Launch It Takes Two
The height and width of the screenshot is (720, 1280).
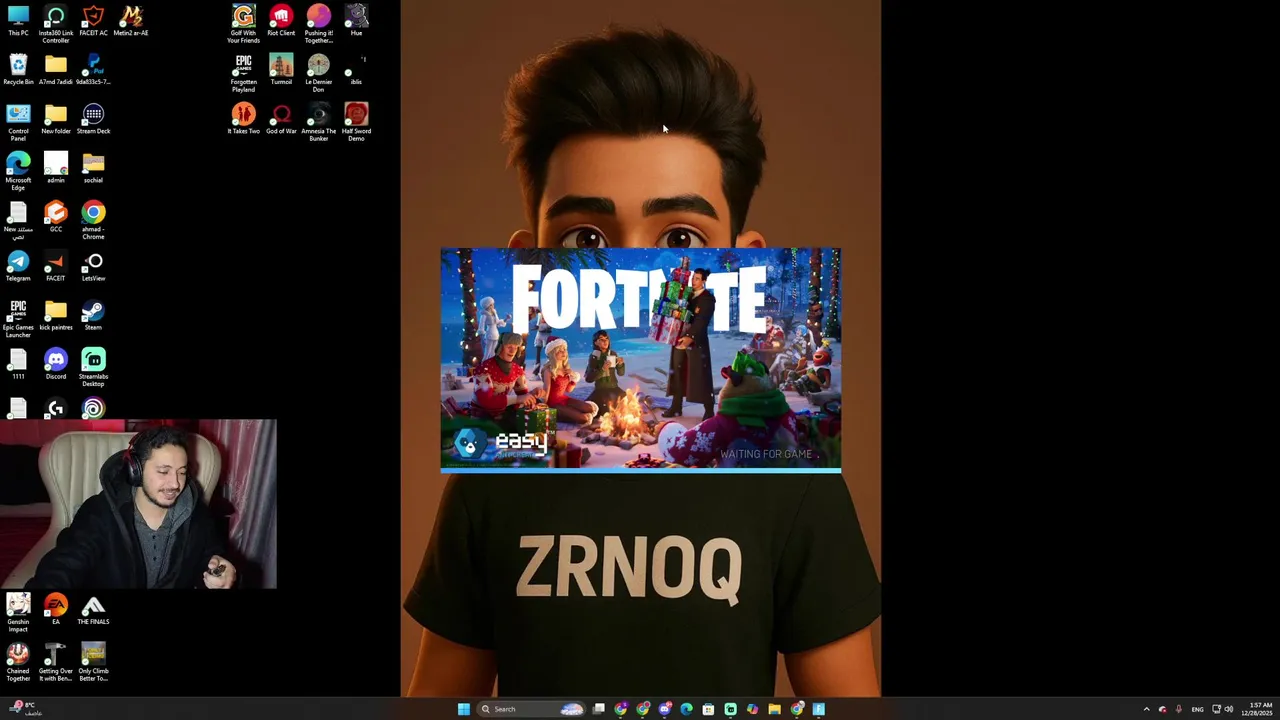(x=243, y=119)
